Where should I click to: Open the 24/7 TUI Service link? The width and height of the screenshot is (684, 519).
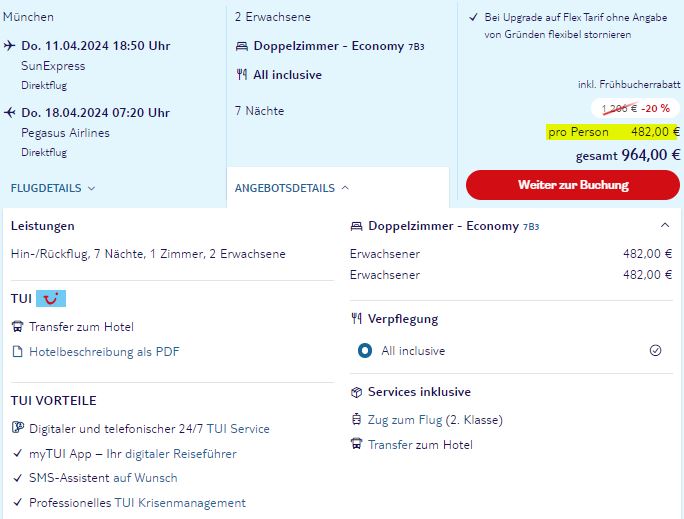coord(238,429)
